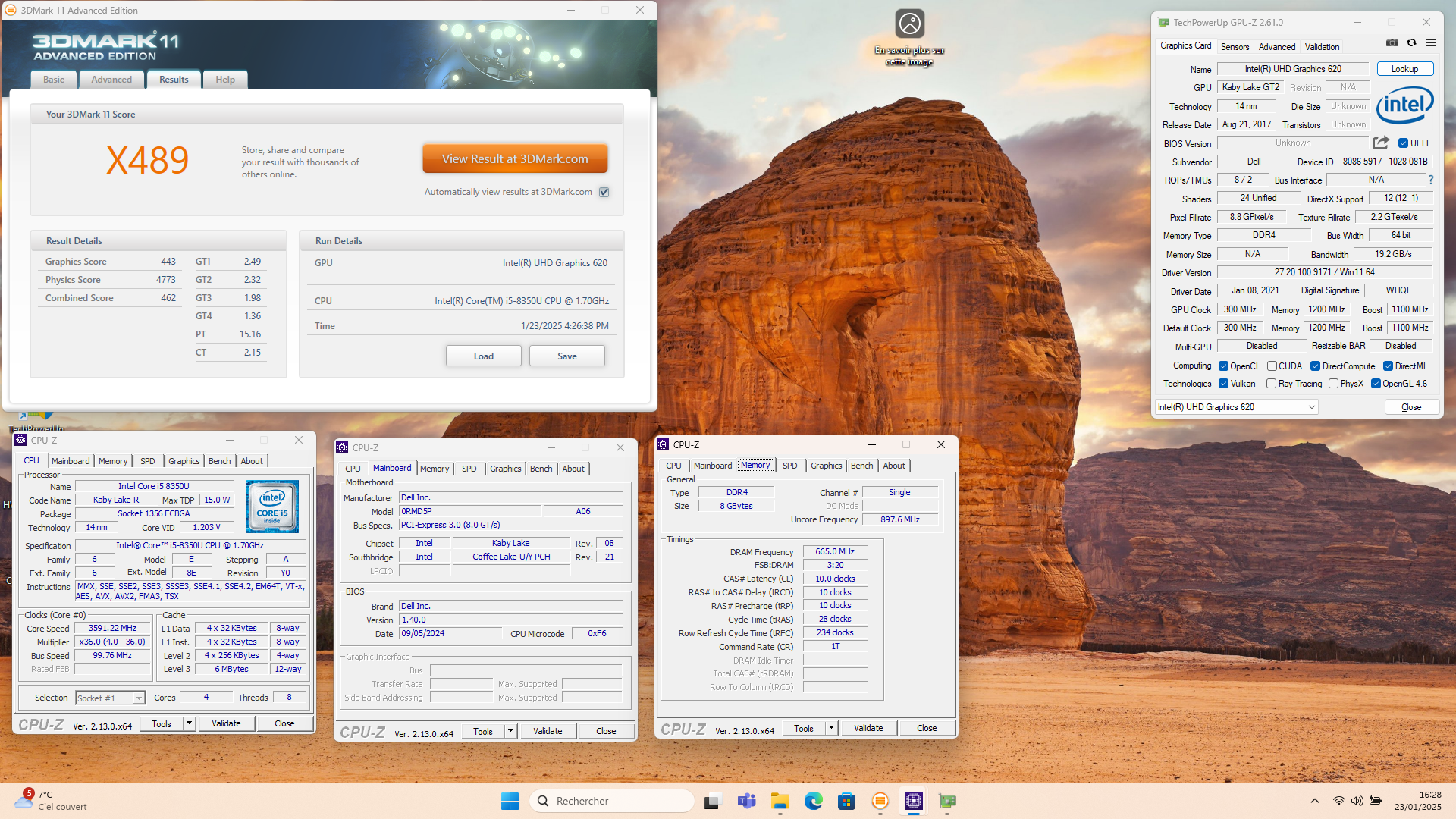Open Bench tab in the CPU-Z Memory window
1456x819 pixels.
coord(861,466)
